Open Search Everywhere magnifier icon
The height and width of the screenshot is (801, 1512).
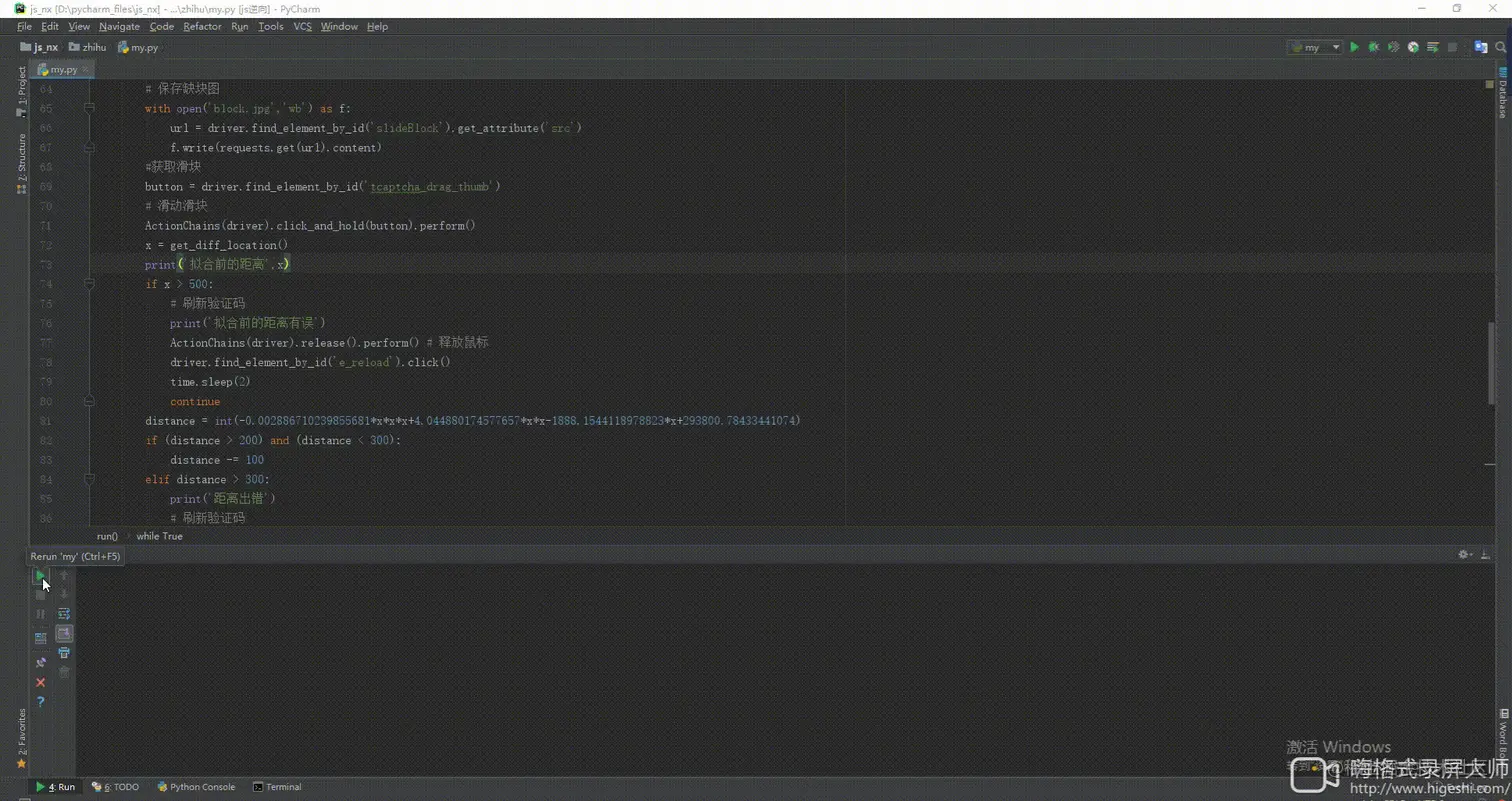point(1500,47)
